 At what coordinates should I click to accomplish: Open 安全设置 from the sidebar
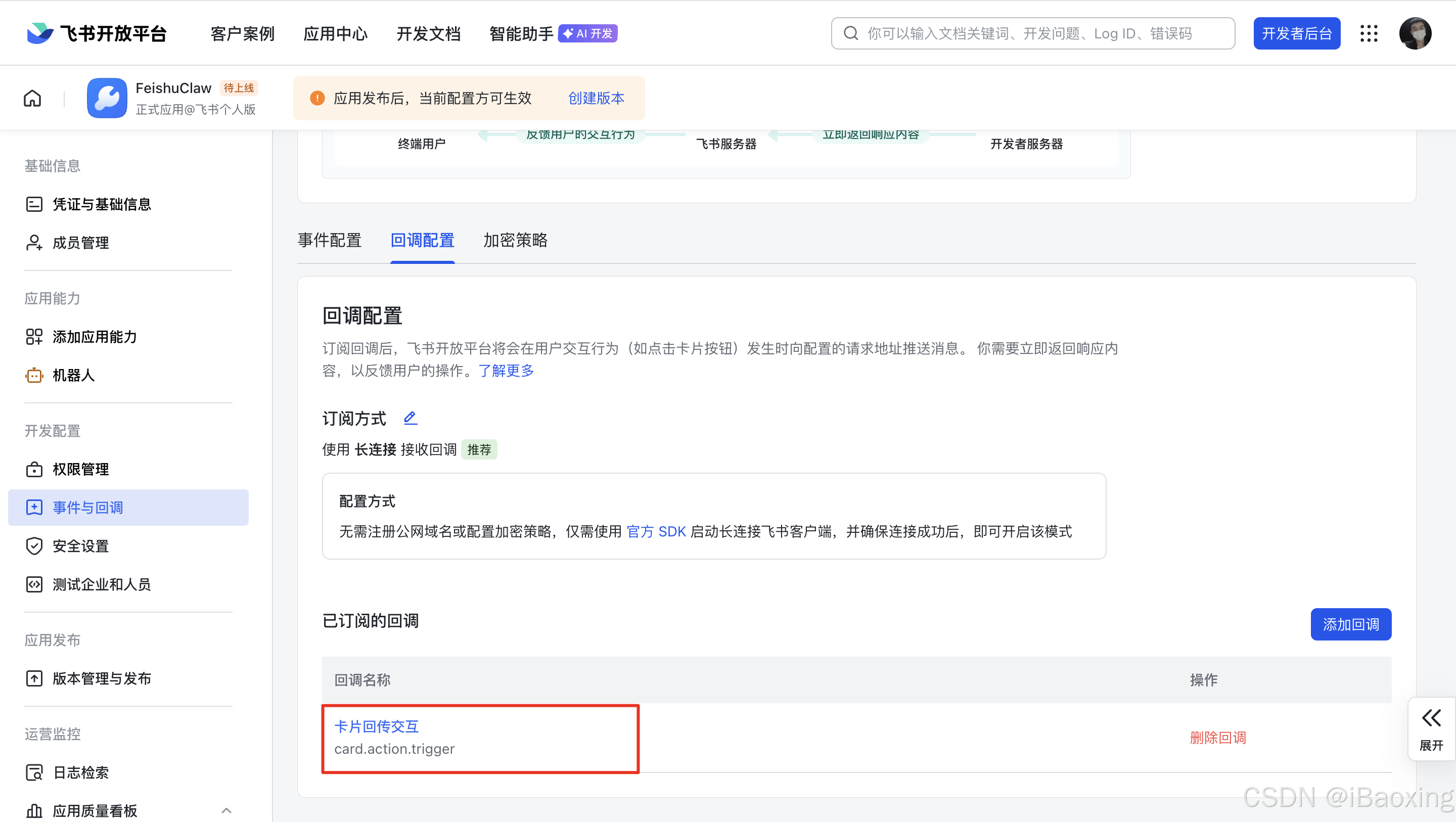80,545
